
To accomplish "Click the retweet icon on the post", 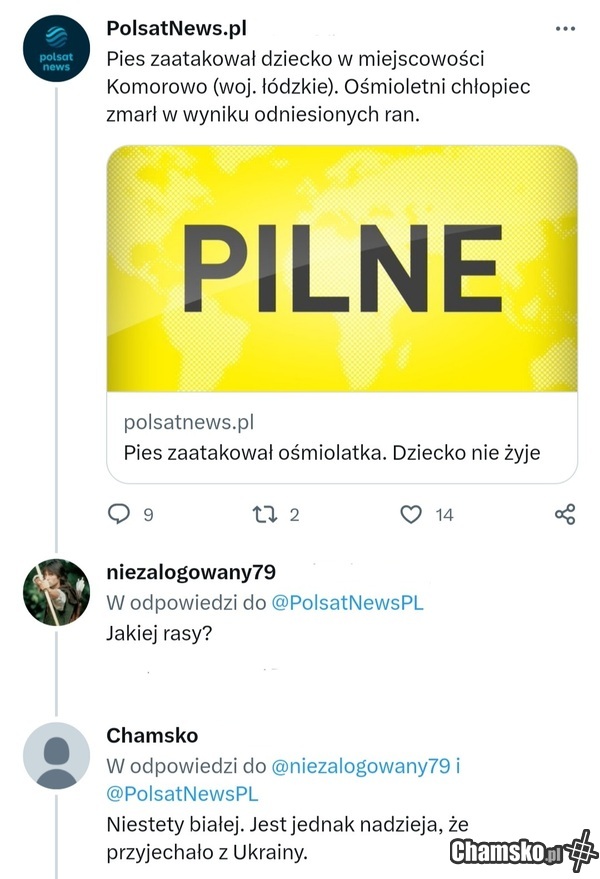I will (265, 514).
